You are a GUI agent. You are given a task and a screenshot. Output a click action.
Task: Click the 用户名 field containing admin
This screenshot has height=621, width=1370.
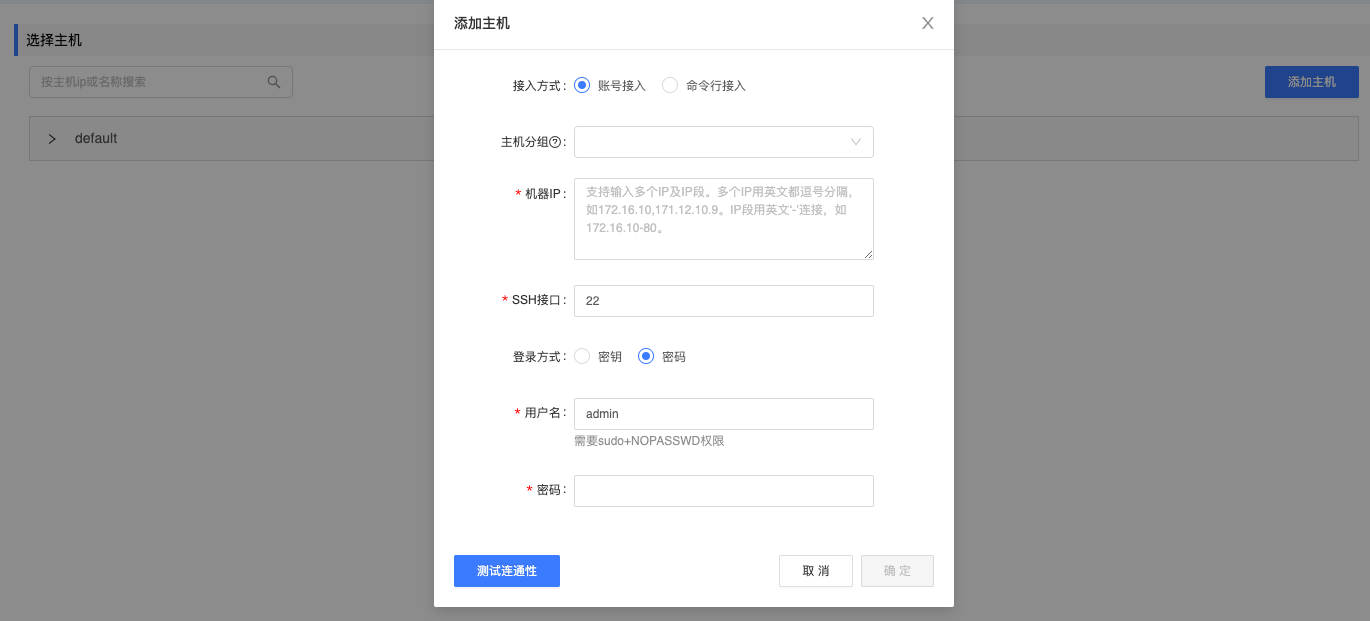coord(723,414)
